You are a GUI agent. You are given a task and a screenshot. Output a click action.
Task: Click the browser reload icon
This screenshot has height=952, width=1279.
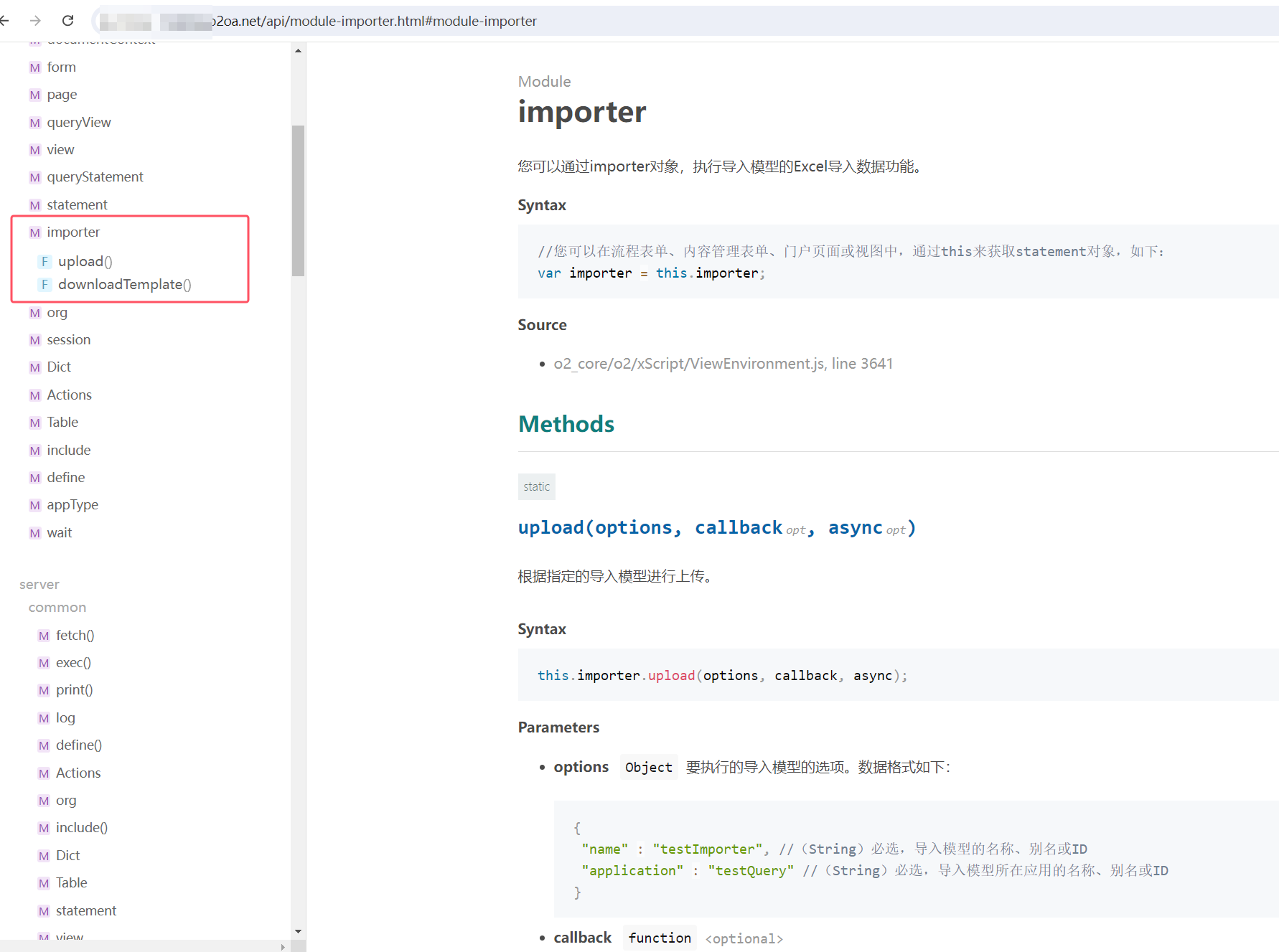click(67, 21)
